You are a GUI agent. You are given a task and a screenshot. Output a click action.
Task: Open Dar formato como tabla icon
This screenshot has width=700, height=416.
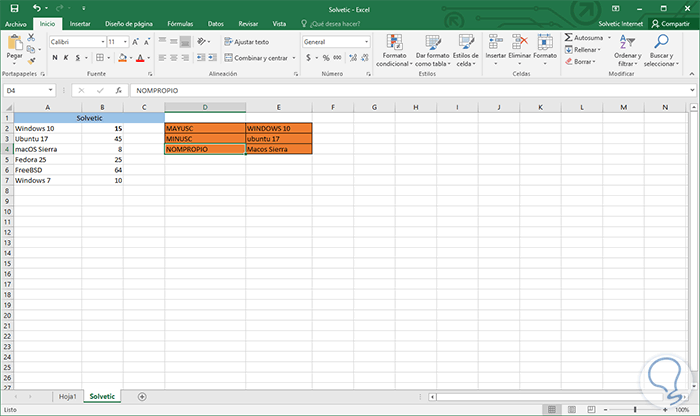[x=433, y=42]
